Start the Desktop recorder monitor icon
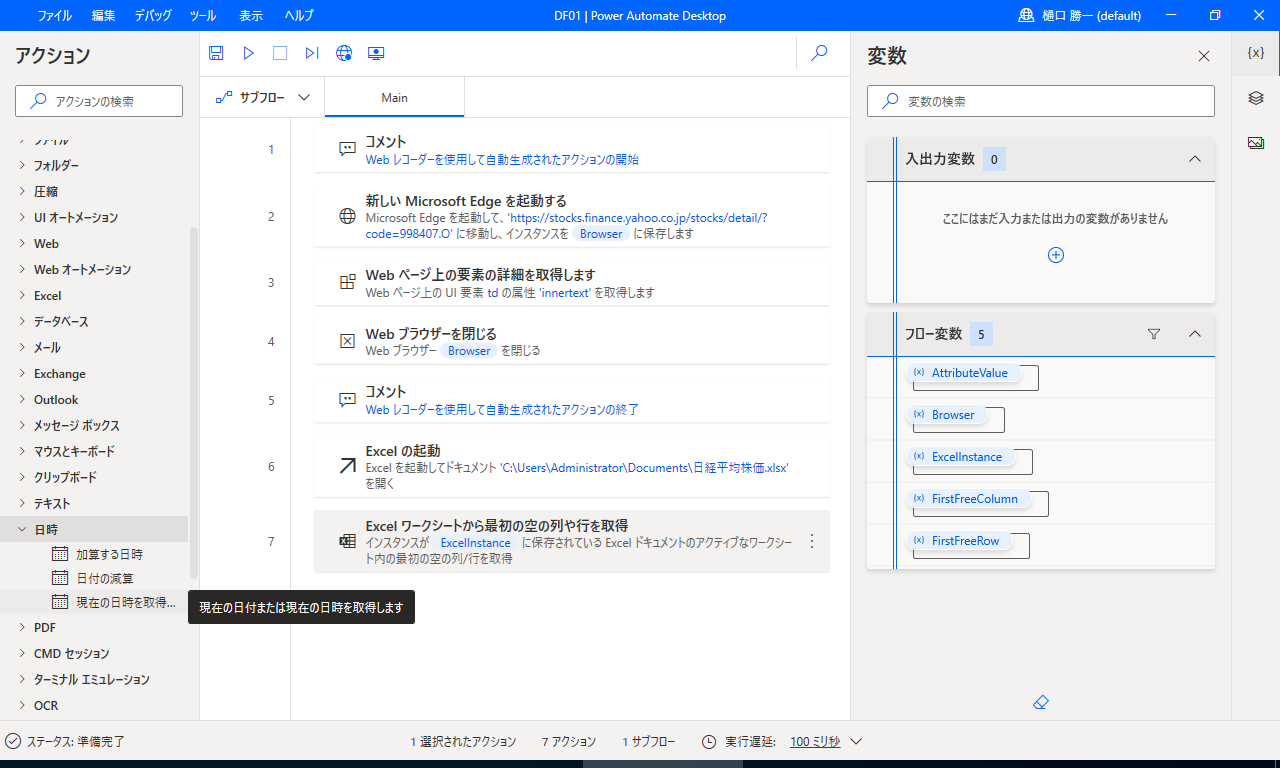1280x768 pixels. coord(376,53)
